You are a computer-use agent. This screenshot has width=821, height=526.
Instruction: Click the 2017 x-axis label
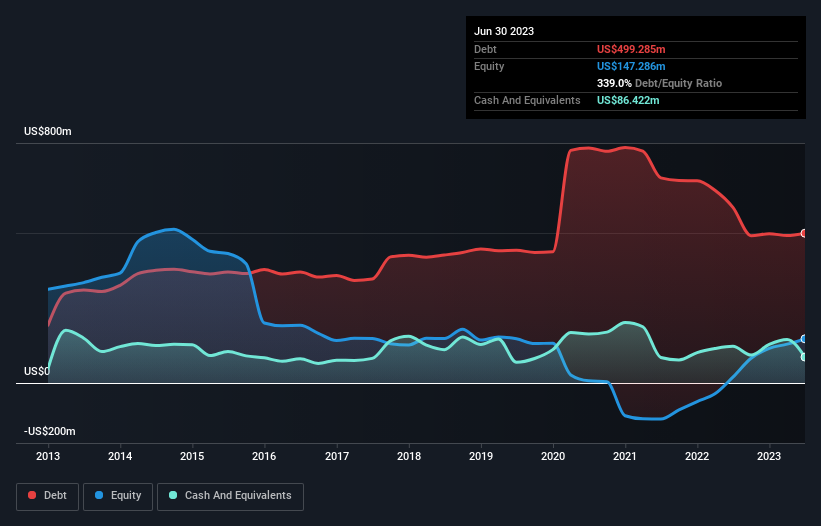(x=337, y=456)
